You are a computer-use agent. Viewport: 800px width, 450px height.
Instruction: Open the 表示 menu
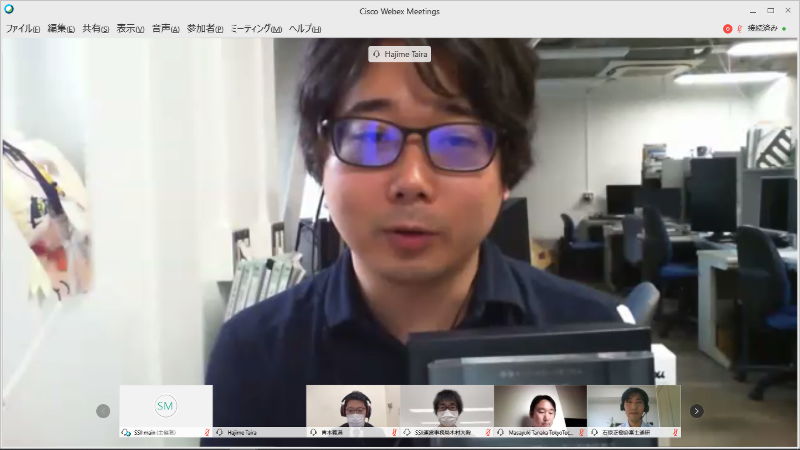pyautogui.click(x=130, y=29)
